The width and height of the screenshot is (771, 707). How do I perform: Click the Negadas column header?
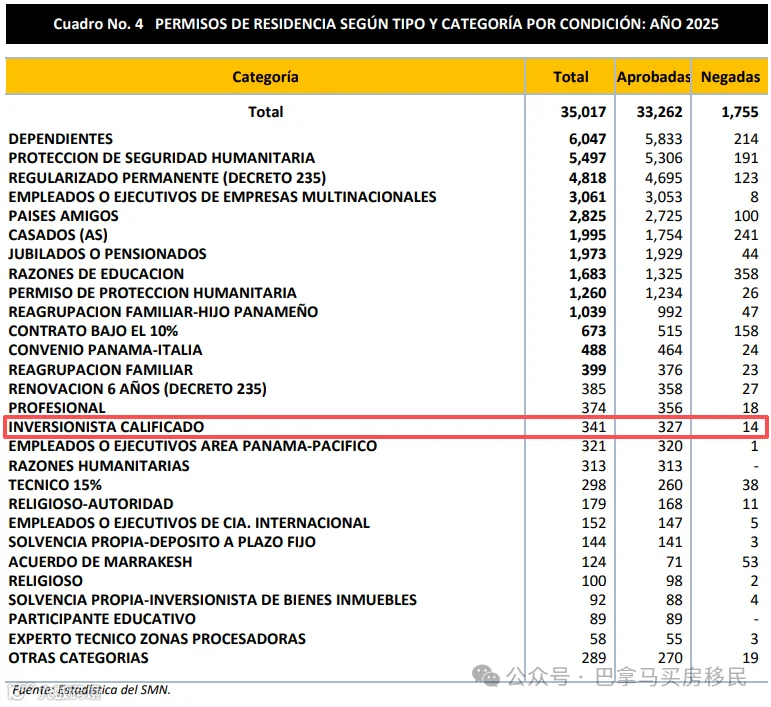pos(730,77)
